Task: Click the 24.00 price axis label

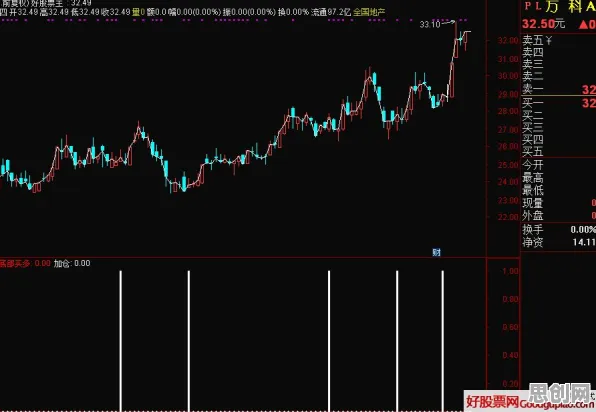Action: tap(508, 182)
